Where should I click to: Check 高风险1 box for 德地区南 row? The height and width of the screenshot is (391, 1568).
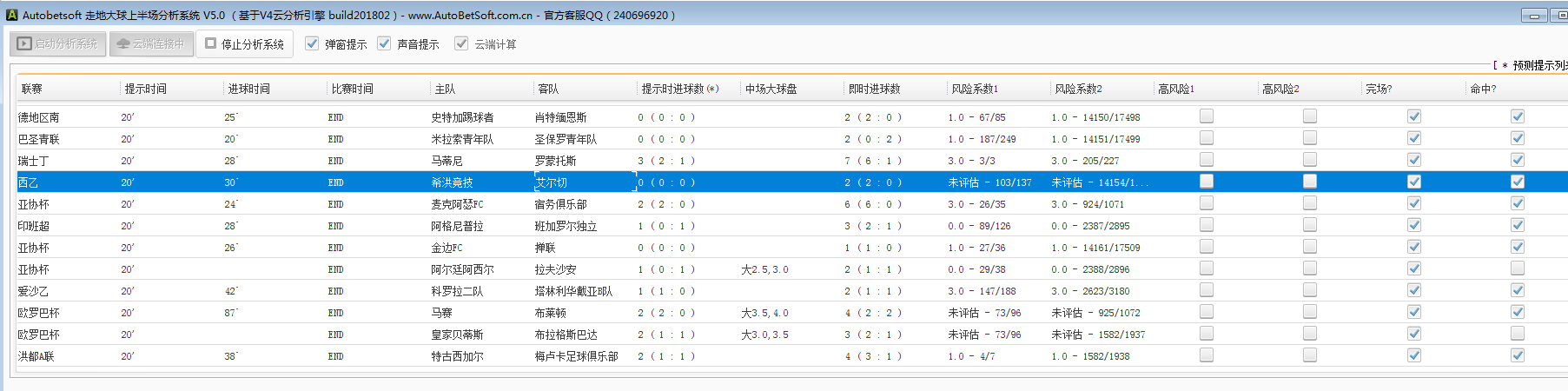1207,116
